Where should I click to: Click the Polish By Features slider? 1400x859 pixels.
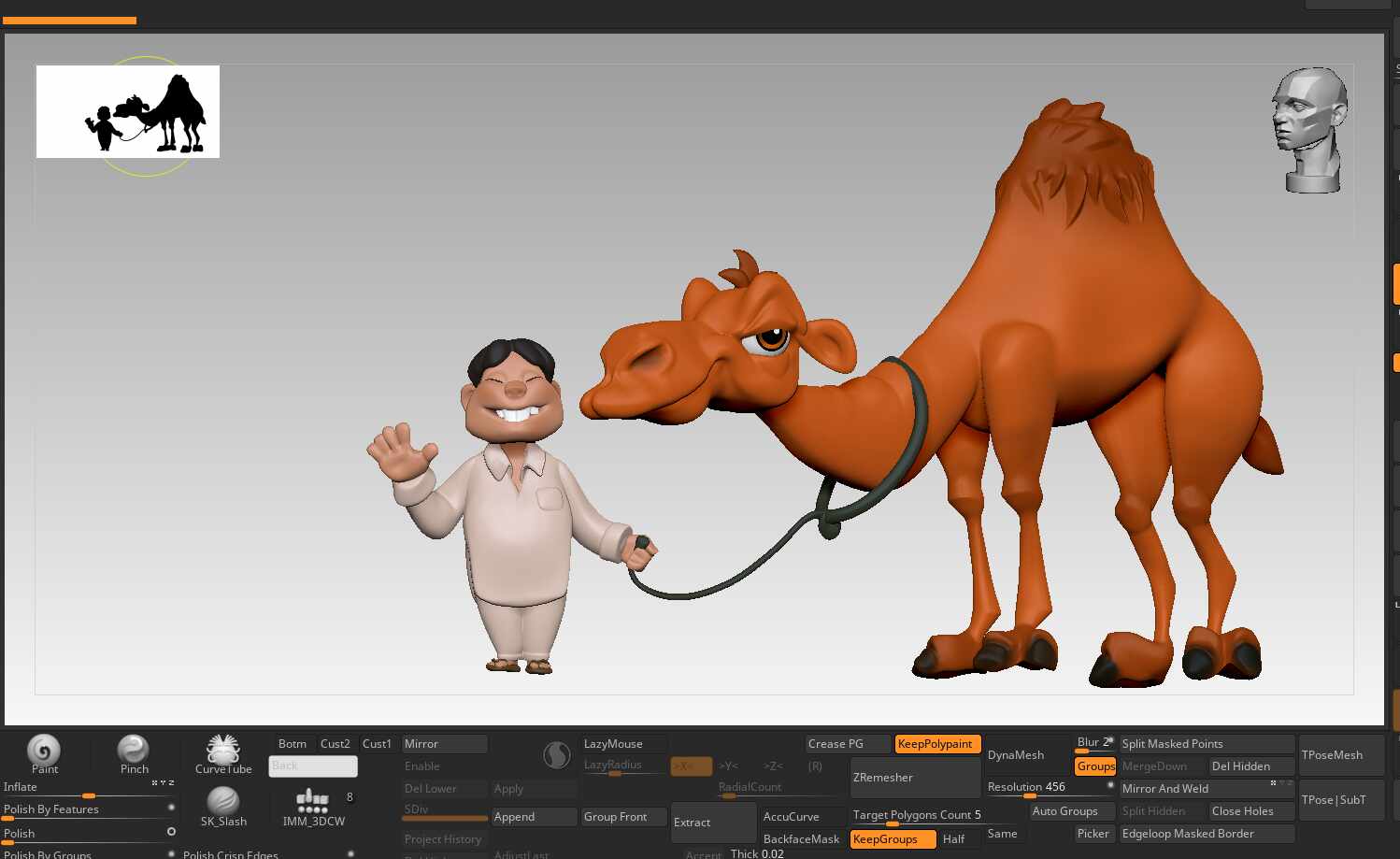tap(89, 810)
